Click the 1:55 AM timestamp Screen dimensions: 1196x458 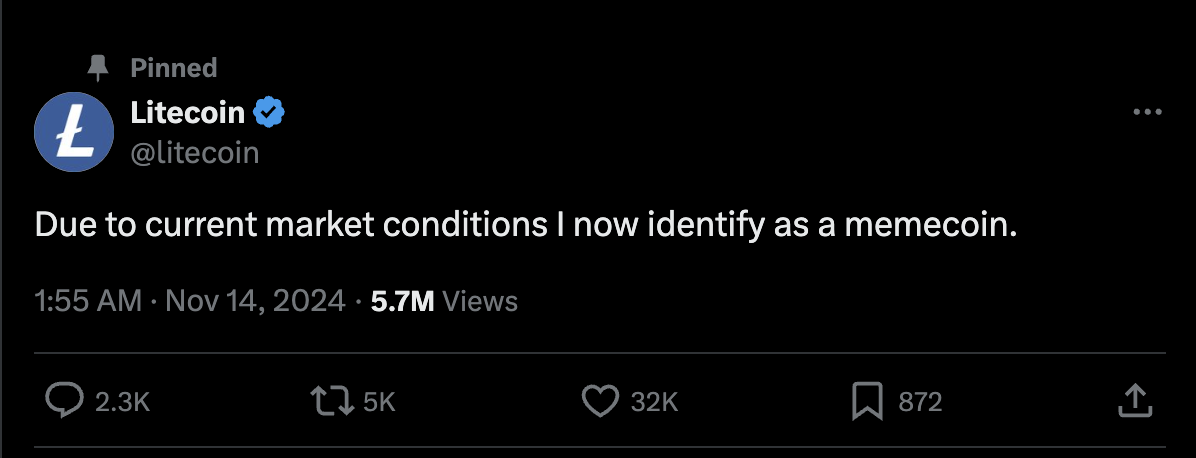click(x=88, y=301)
